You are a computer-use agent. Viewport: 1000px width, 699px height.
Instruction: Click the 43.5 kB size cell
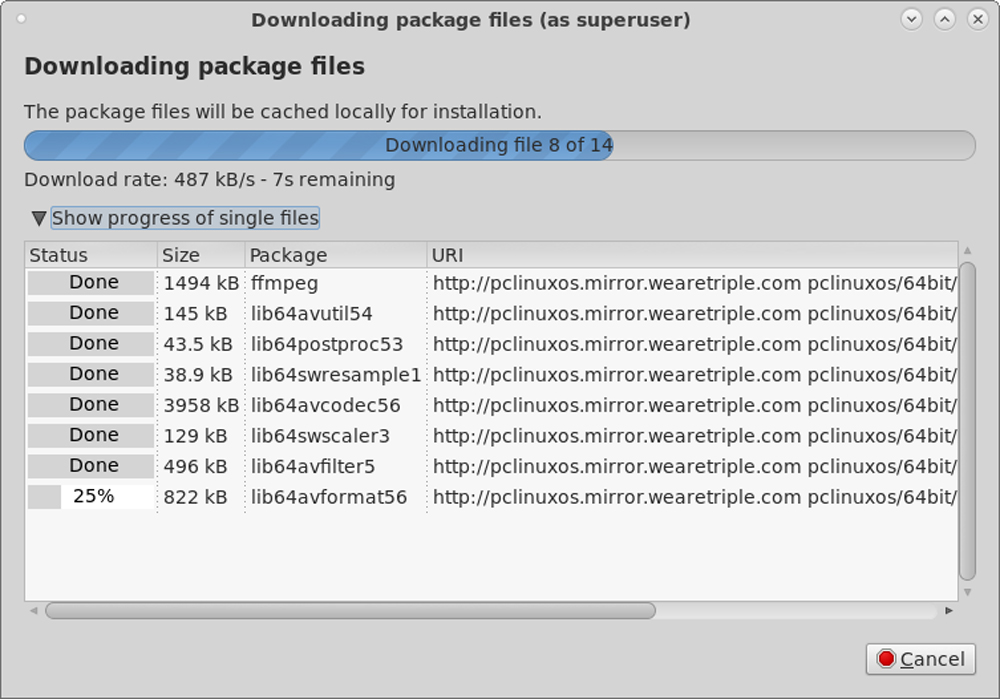(x=198, y=344)
